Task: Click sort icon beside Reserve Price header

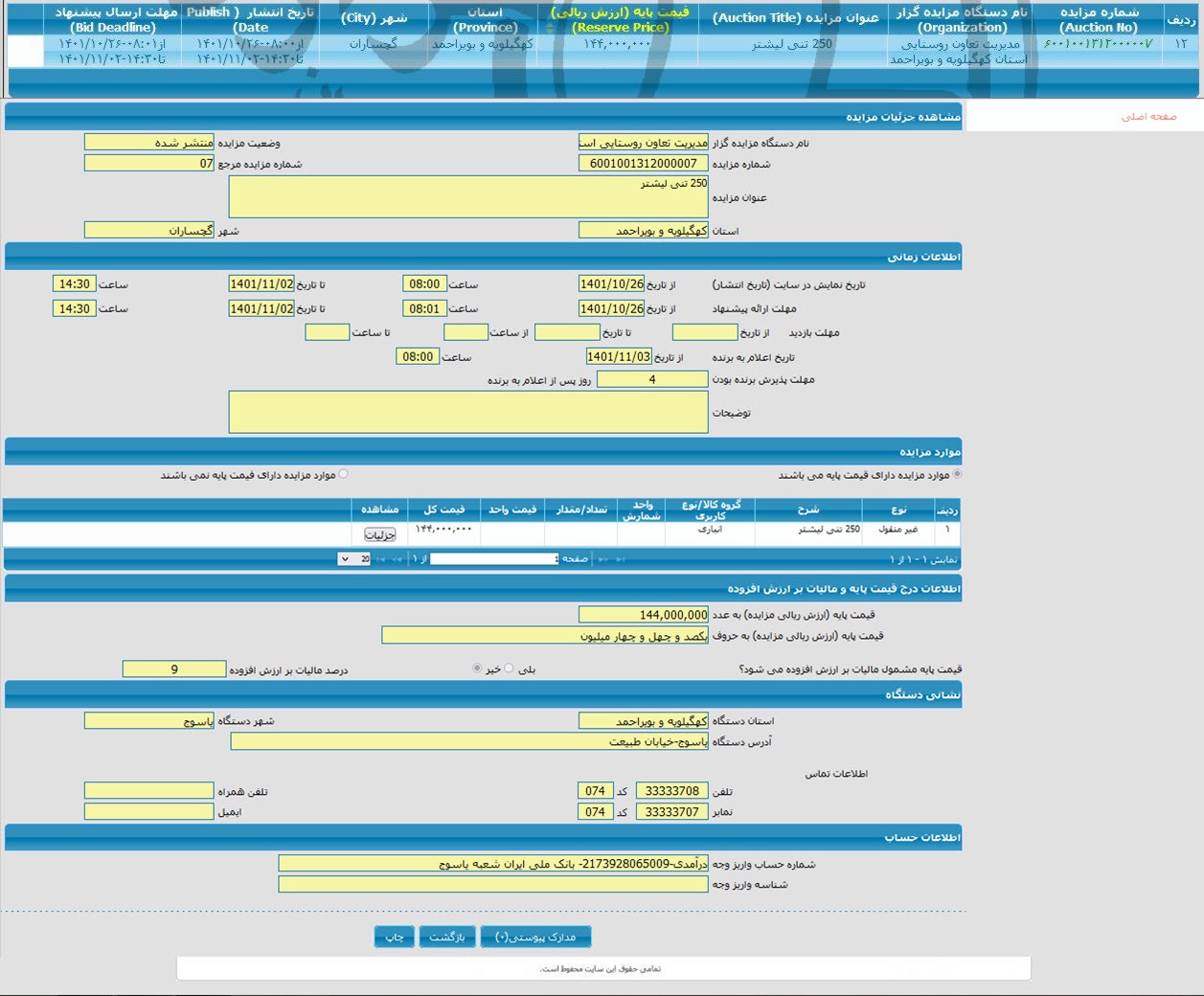Action: point(550,28)
